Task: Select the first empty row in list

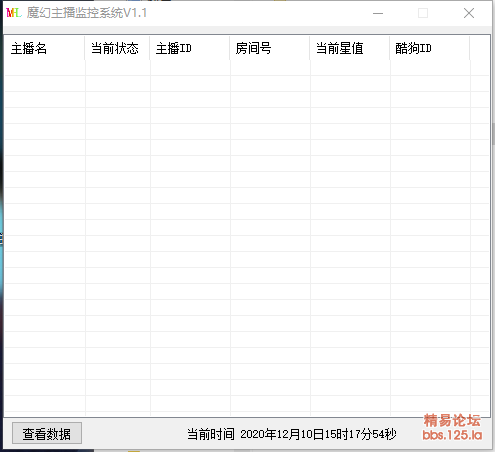Action: pyautogui.click(x=247, y=68)
